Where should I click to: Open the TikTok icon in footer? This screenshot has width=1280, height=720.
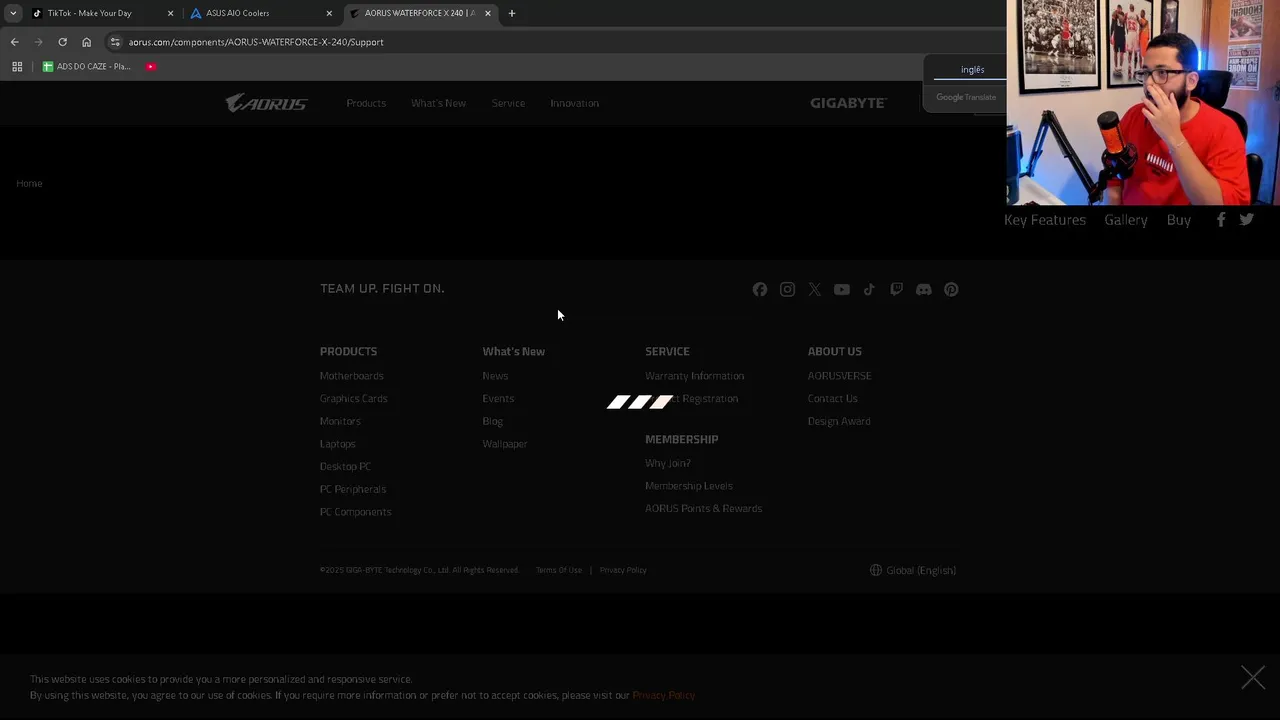[x=869, y=290]
